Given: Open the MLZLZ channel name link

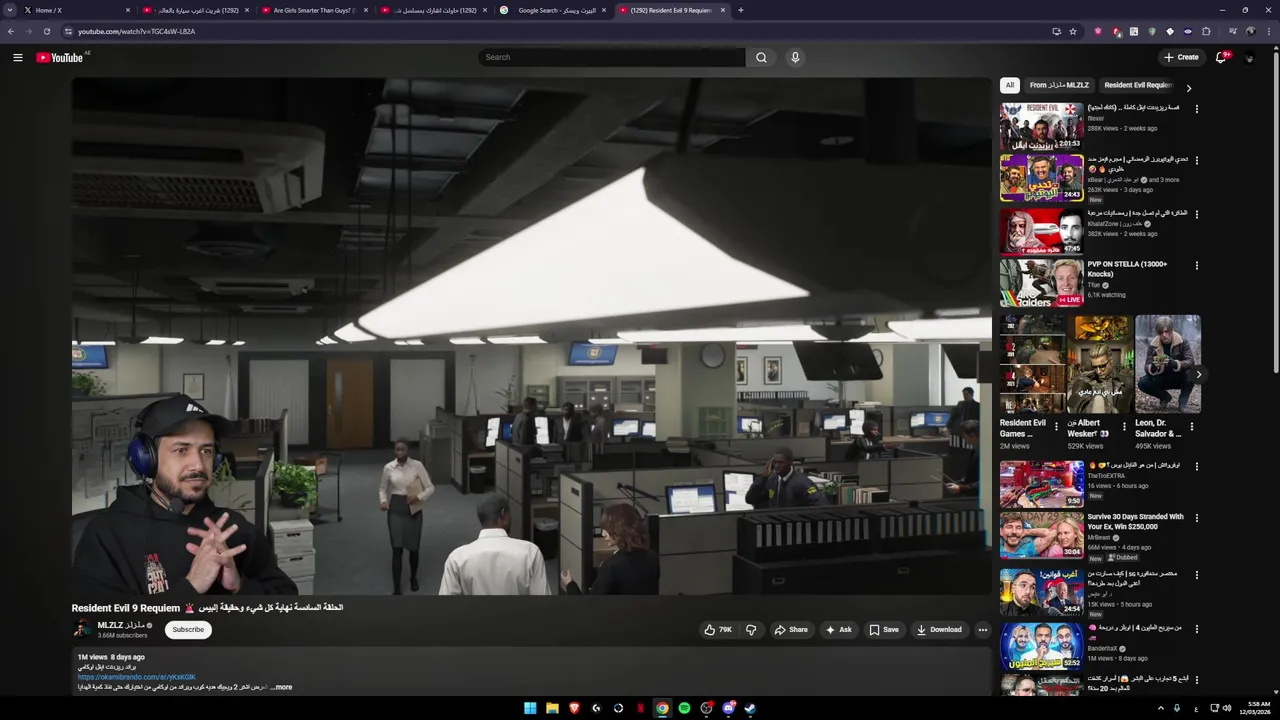Looking at the screenshot, I should pos(121,625).
